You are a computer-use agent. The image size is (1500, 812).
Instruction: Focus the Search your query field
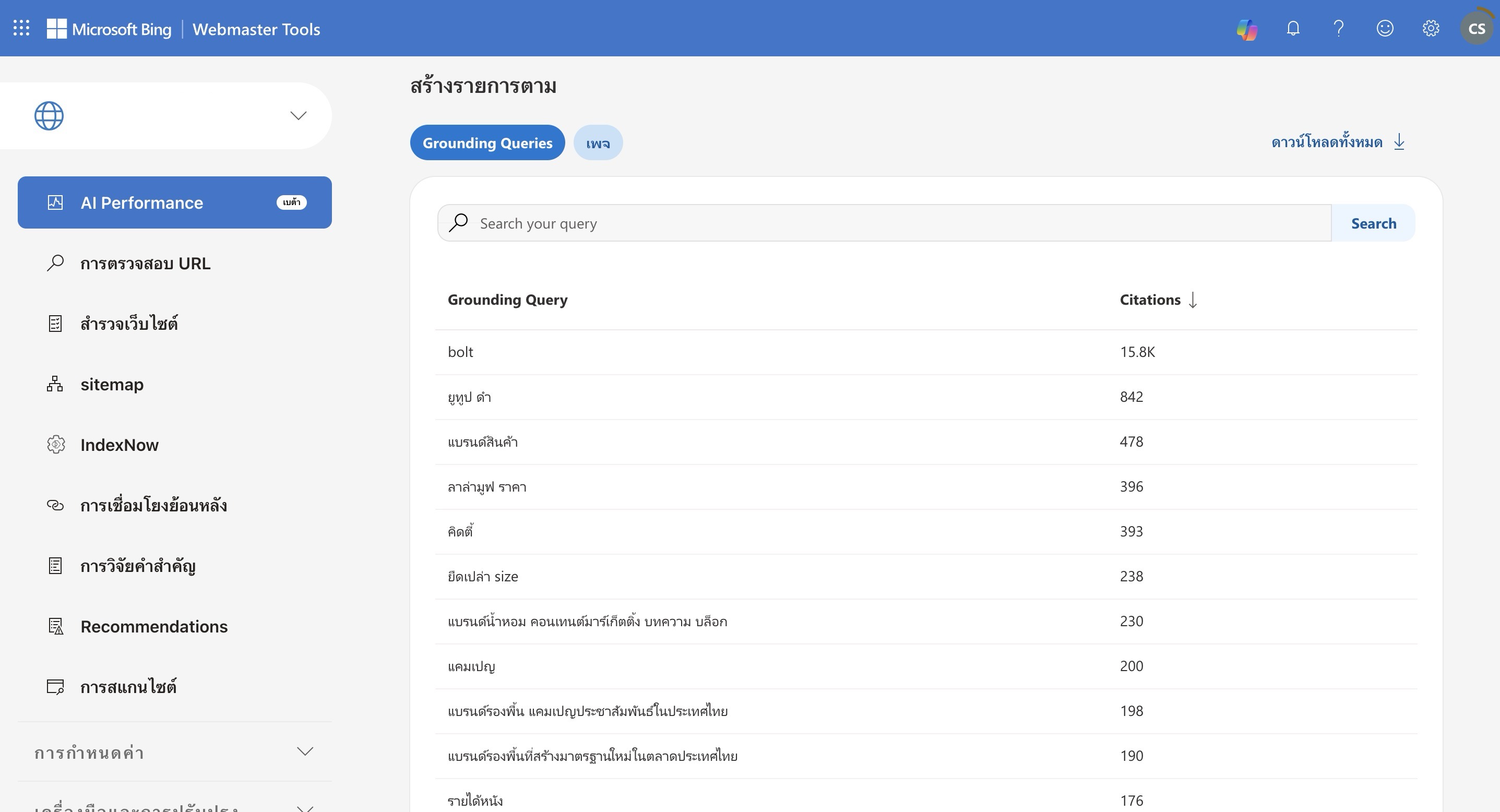(x=897, y=223)
